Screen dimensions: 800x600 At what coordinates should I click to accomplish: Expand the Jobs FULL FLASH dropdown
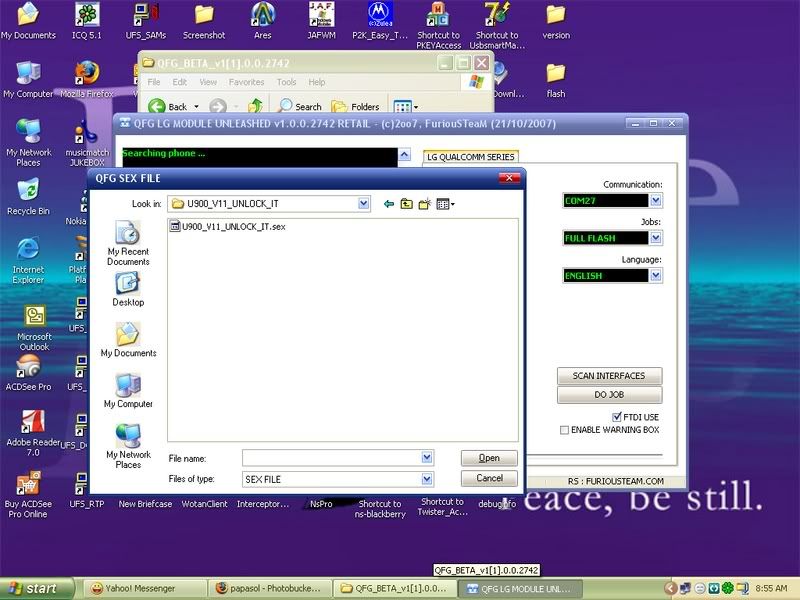pos(656,238)
